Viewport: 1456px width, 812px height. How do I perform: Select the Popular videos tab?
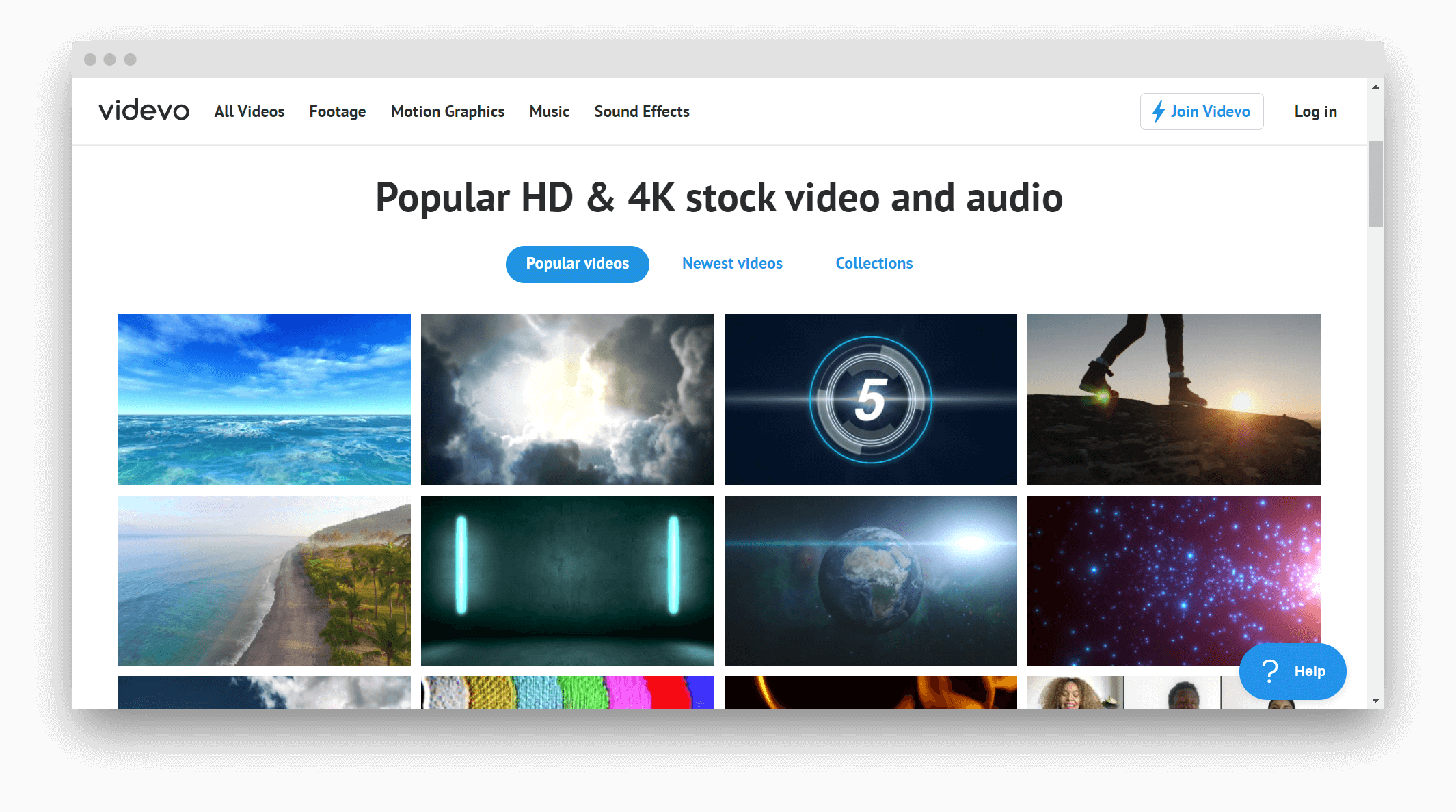(577, 264)
